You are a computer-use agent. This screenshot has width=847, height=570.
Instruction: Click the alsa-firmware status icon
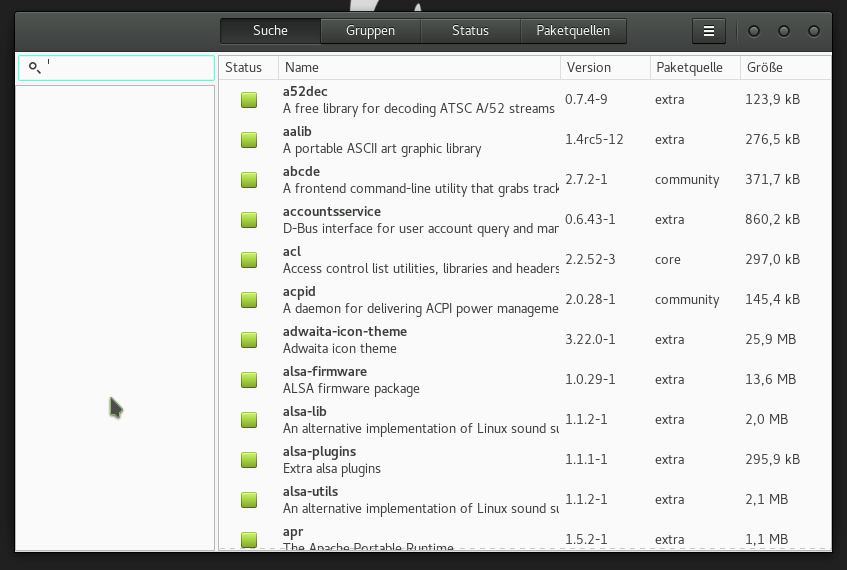[249, 380]
